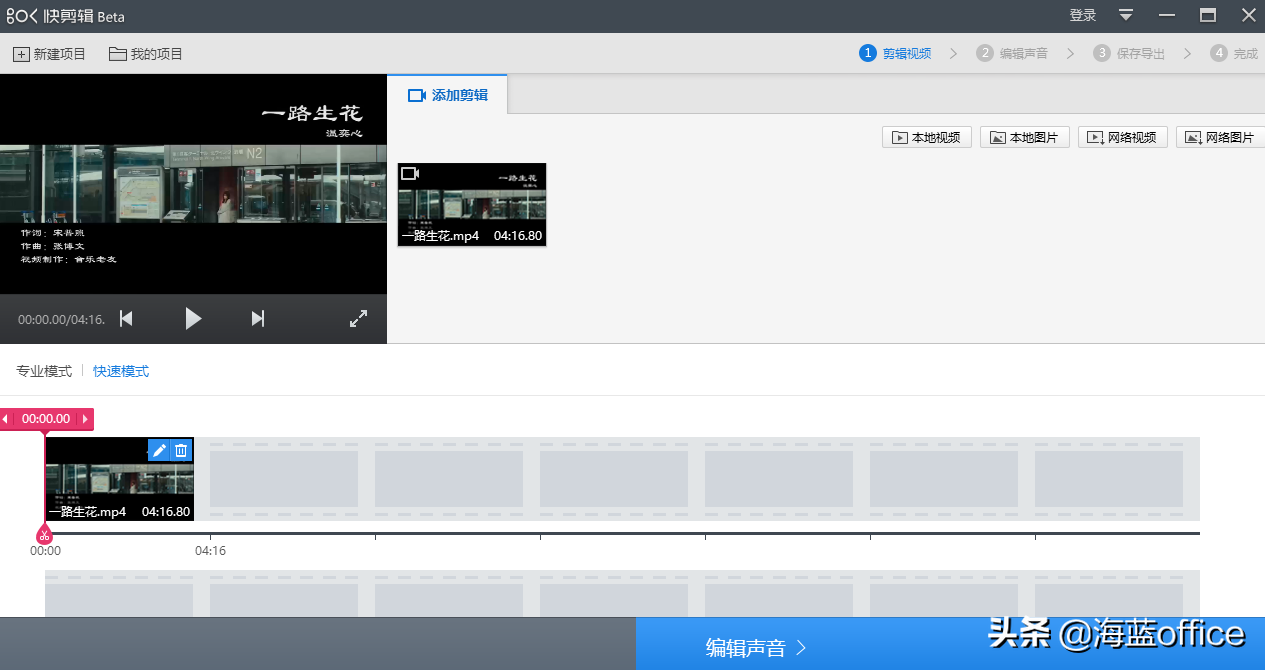The height and width of the screenshot is (670, 1265).
Task: Edit the timeline clip with pencil icon
Action: pos(159,451)
